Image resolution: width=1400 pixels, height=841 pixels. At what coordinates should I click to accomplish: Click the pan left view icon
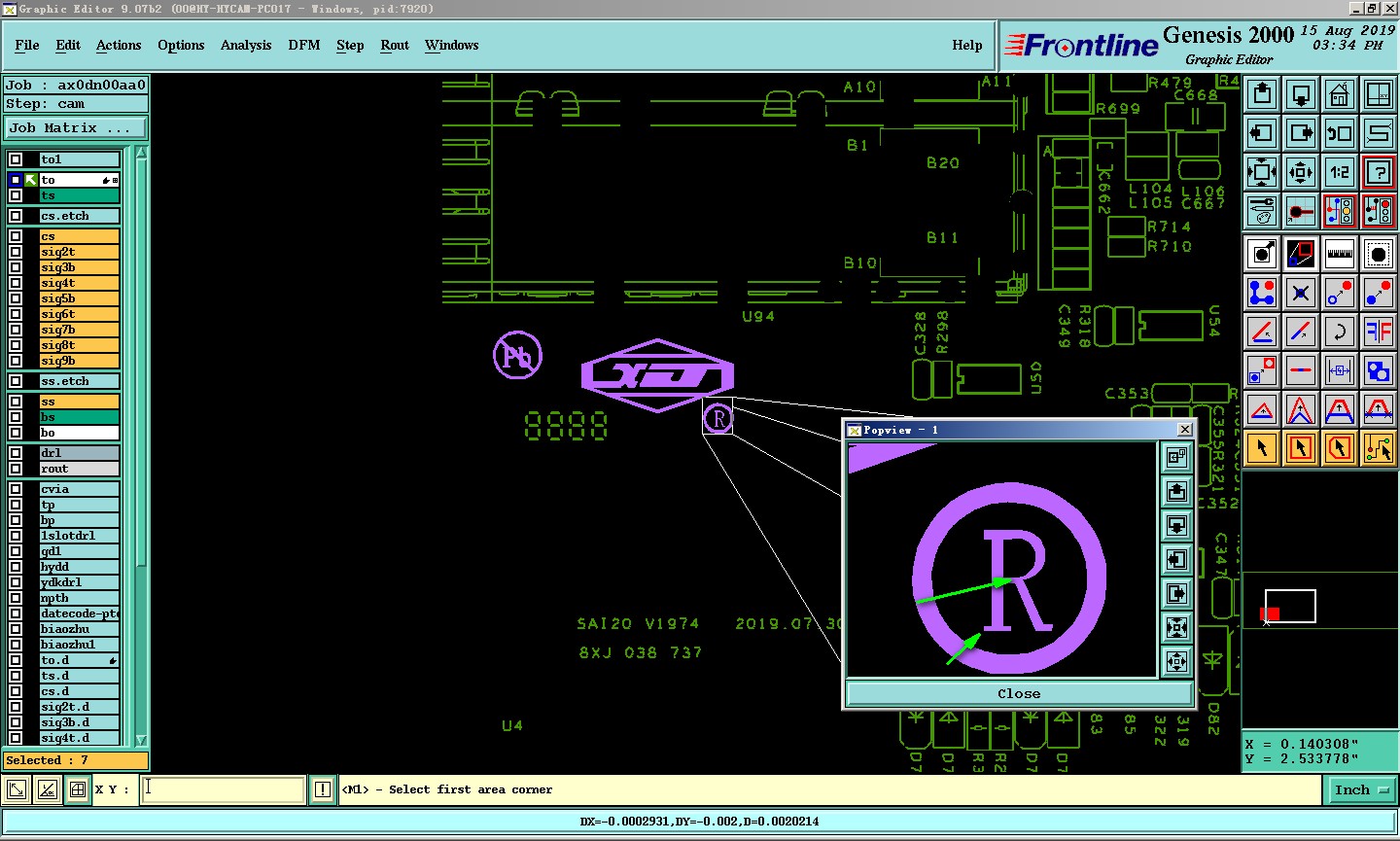[x=1262, y=133]
